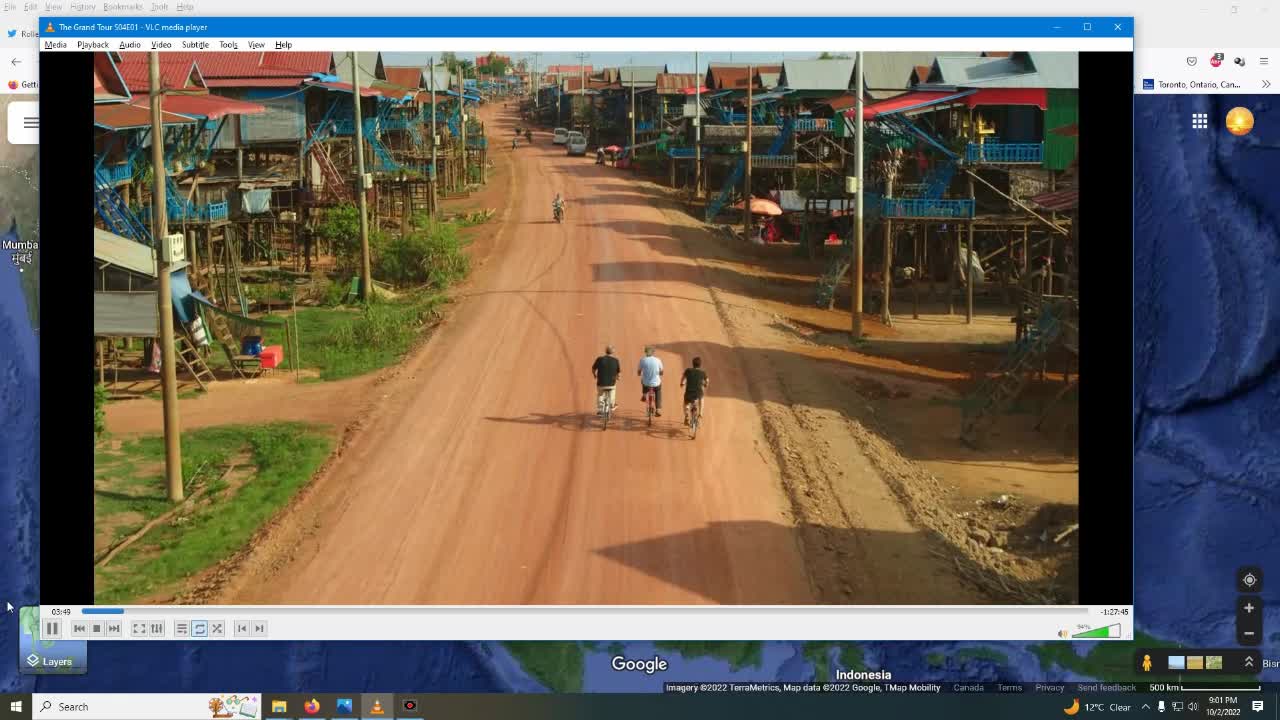Screen dimensions: 1280x720
Task: Toggle the VLC playlist view
Action: click(181, 628)
